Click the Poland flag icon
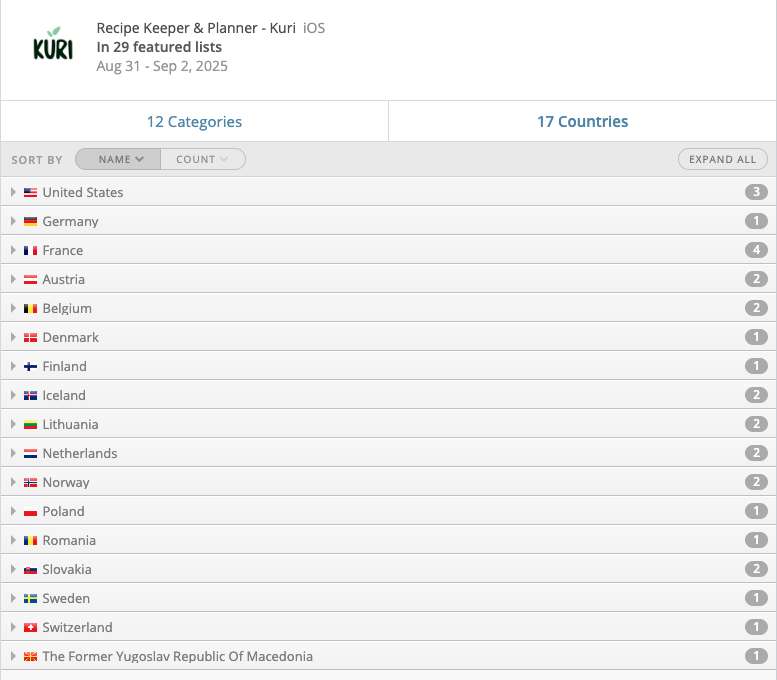 pos(30,511)
